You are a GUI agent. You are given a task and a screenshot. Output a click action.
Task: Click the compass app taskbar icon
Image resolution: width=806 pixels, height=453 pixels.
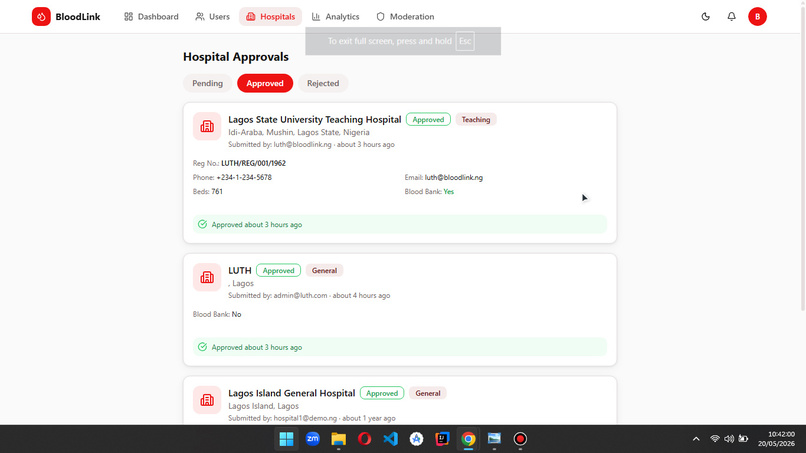click(x=416, y=439)
